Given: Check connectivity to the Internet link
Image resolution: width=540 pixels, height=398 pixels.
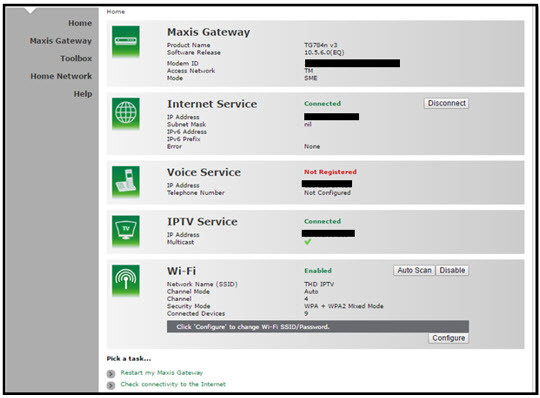Looking at the screenshot, I should (173, 384).
